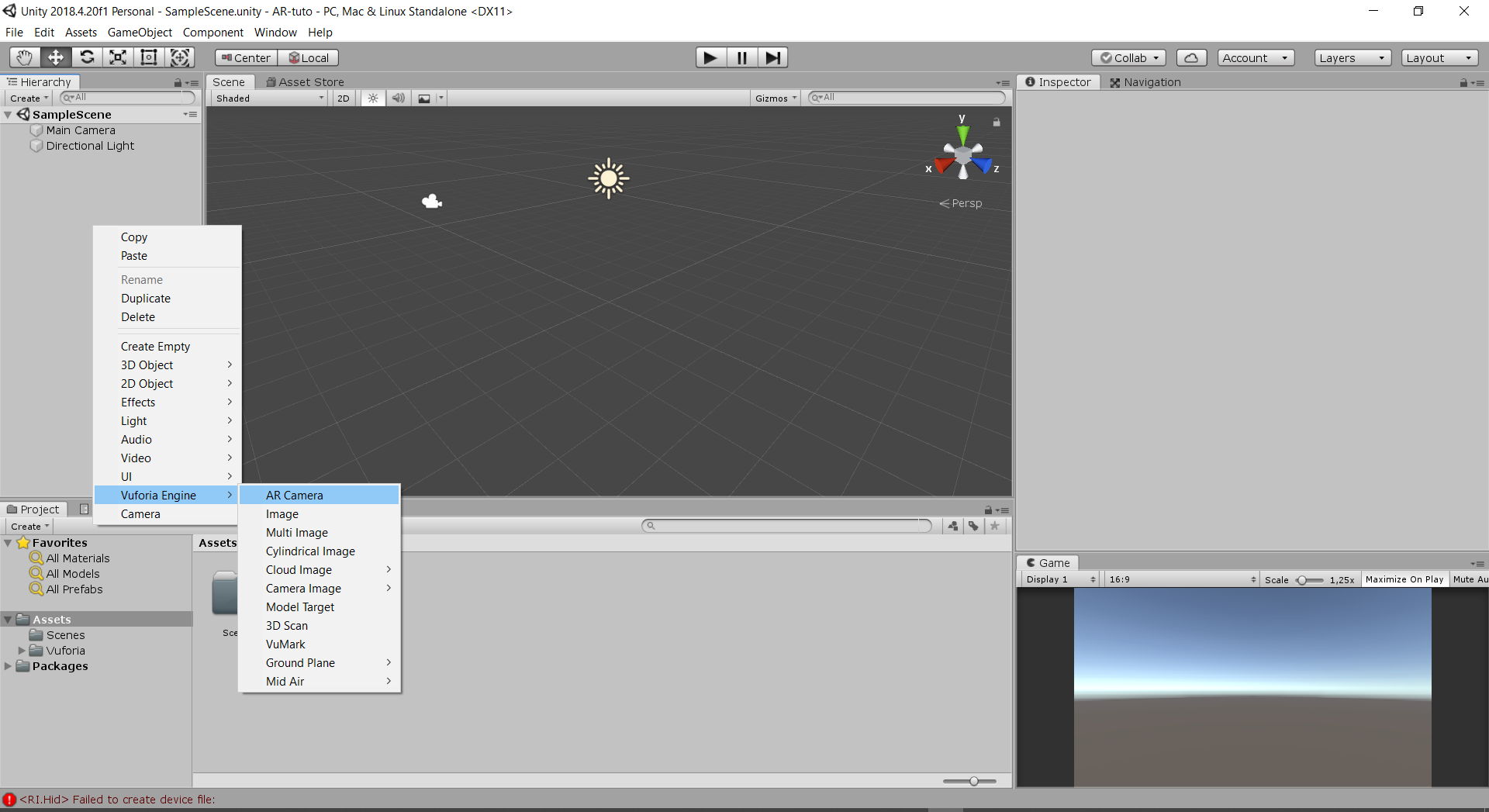Click the Step forward button
Image resolution: width=1489 pixels, height=812 pixels.
pyautogui.click(x=772, y=57)
